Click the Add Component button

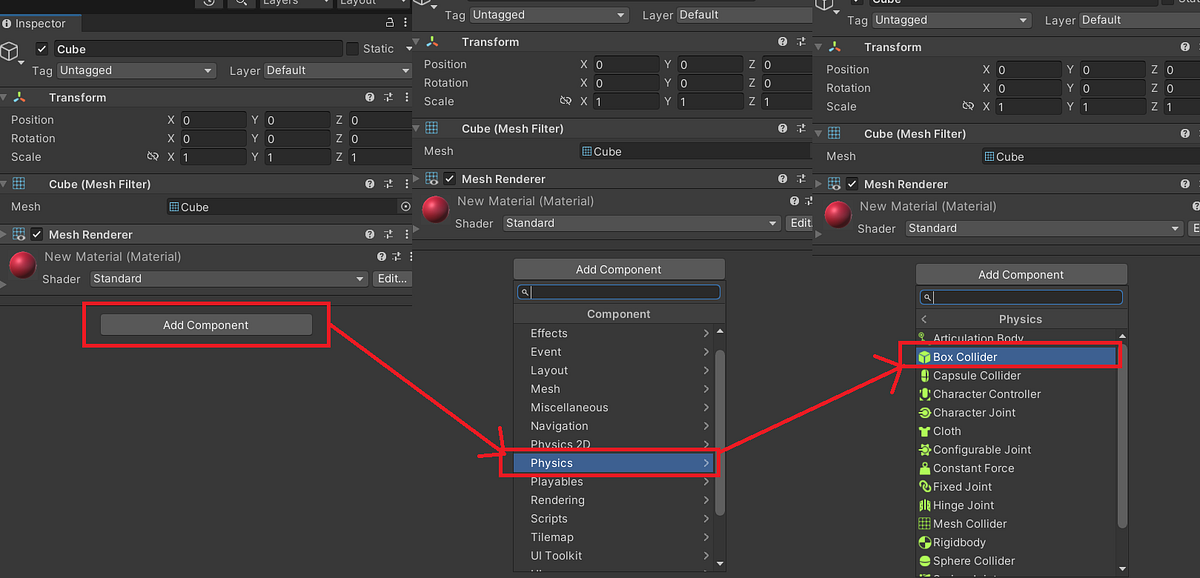(205, 325)
